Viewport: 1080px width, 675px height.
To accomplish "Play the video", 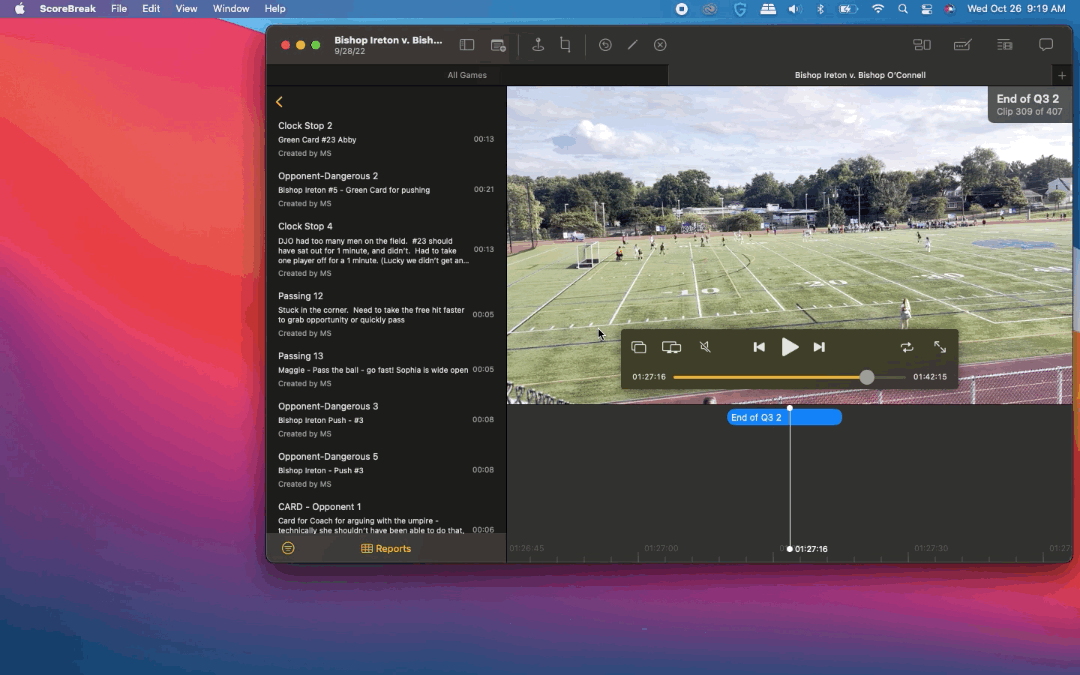I will pyautogui.click(x=789, y=347).
